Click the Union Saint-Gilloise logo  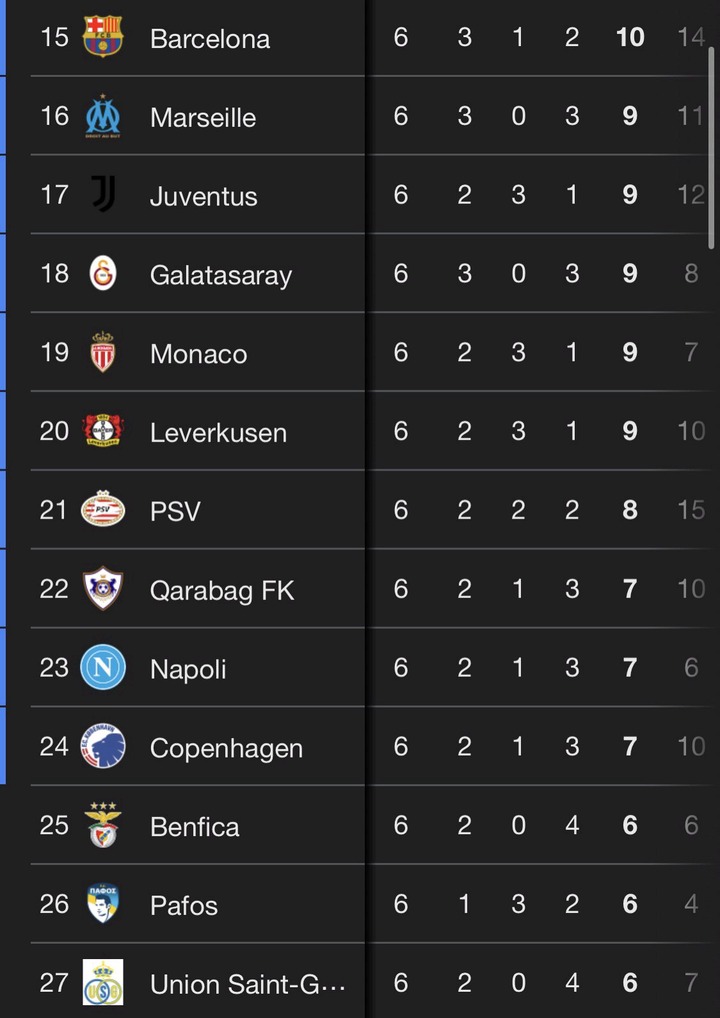tap(103, 983)
